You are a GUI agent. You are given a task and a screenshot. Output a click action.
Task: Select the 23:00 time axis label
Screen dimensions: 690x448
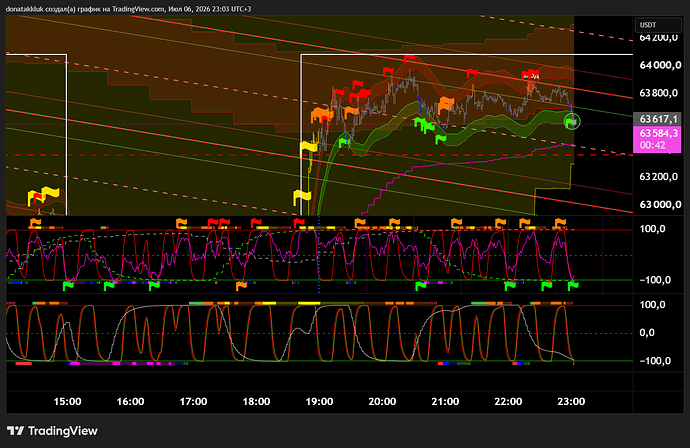coord(571,401)
